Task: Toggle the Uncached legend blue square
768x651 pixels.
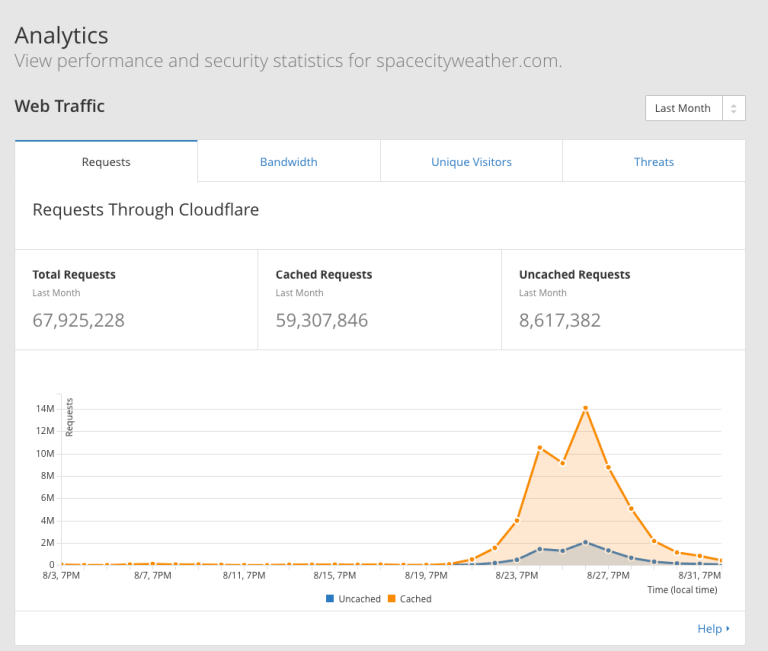Action: pos(330,599)
